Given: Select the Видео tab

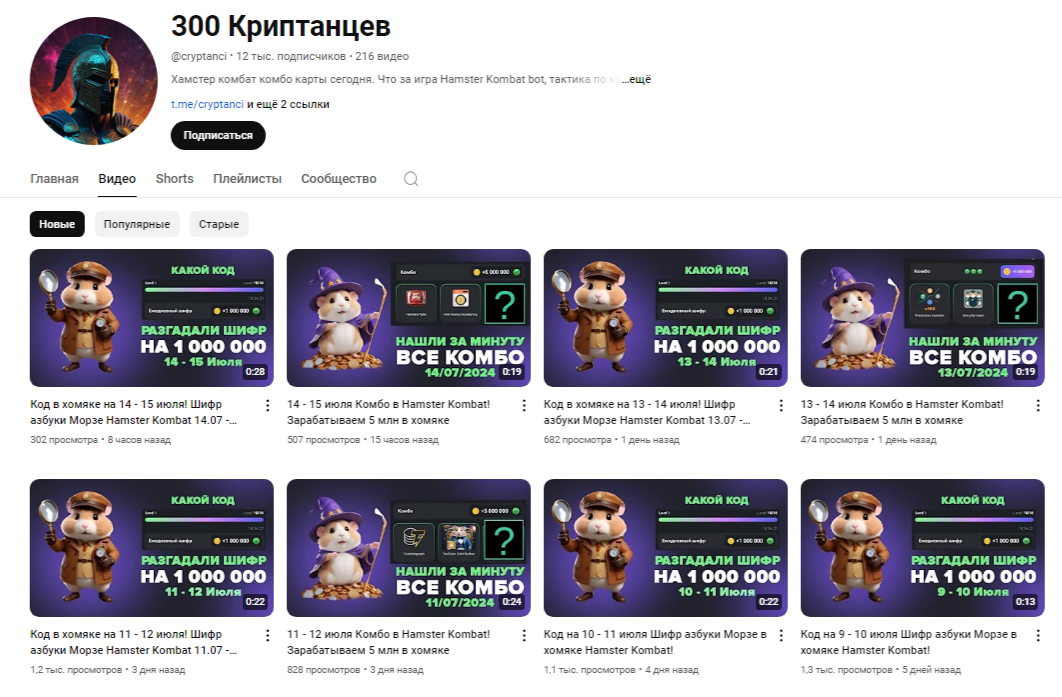Looking at the screenshot, I should (x=117, y=179).
